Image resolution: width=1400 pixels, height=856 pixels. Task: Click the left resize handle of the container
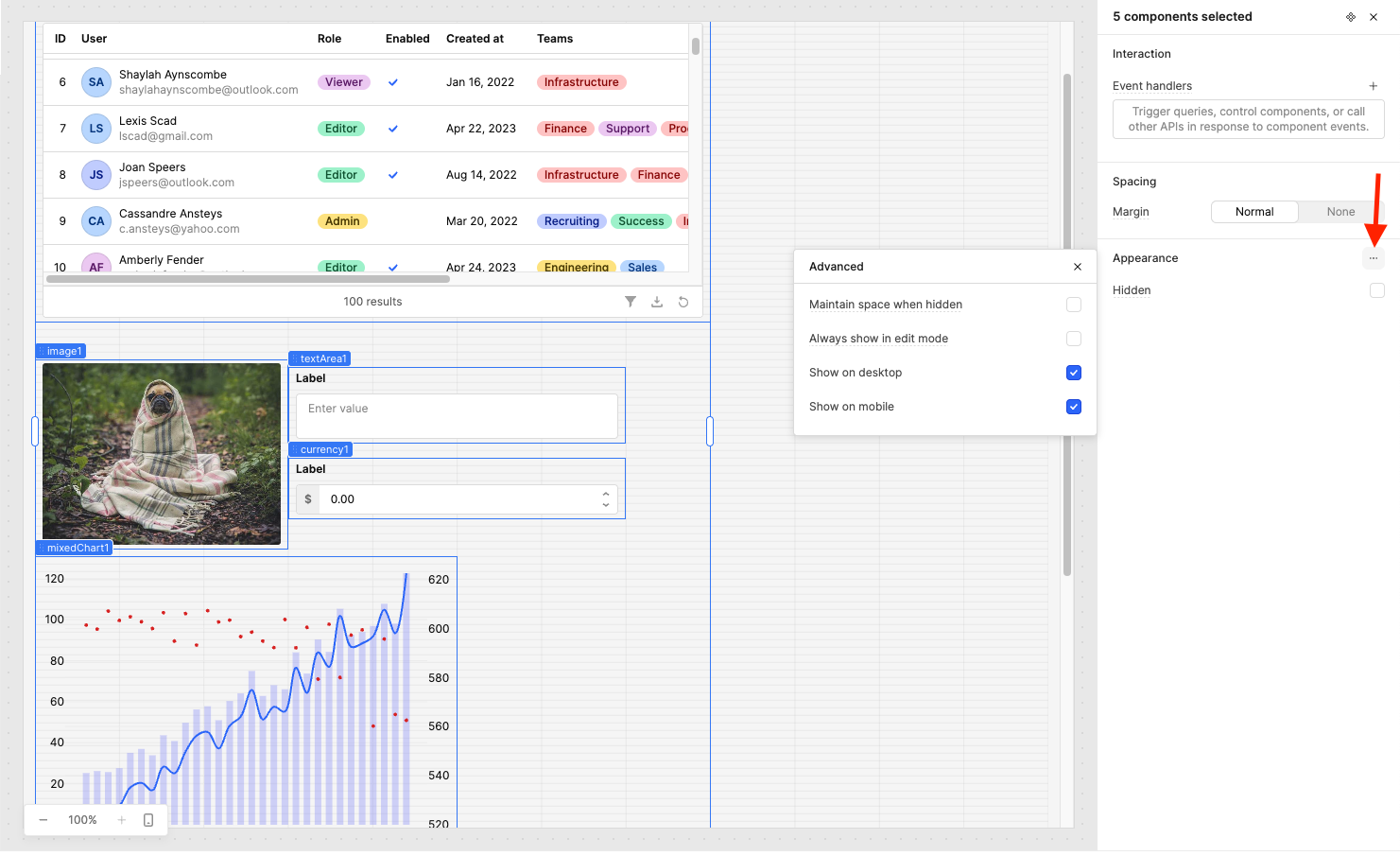click(x=35, y=431)
